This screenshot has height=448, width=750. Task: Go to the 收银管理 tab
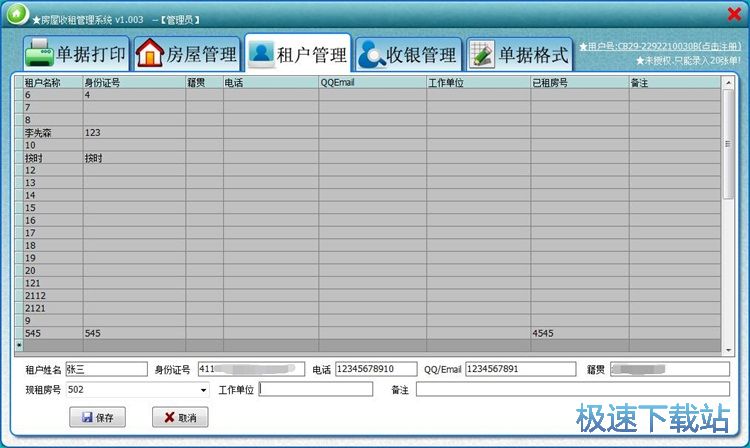pyautogui.click(x=408, y=54)
